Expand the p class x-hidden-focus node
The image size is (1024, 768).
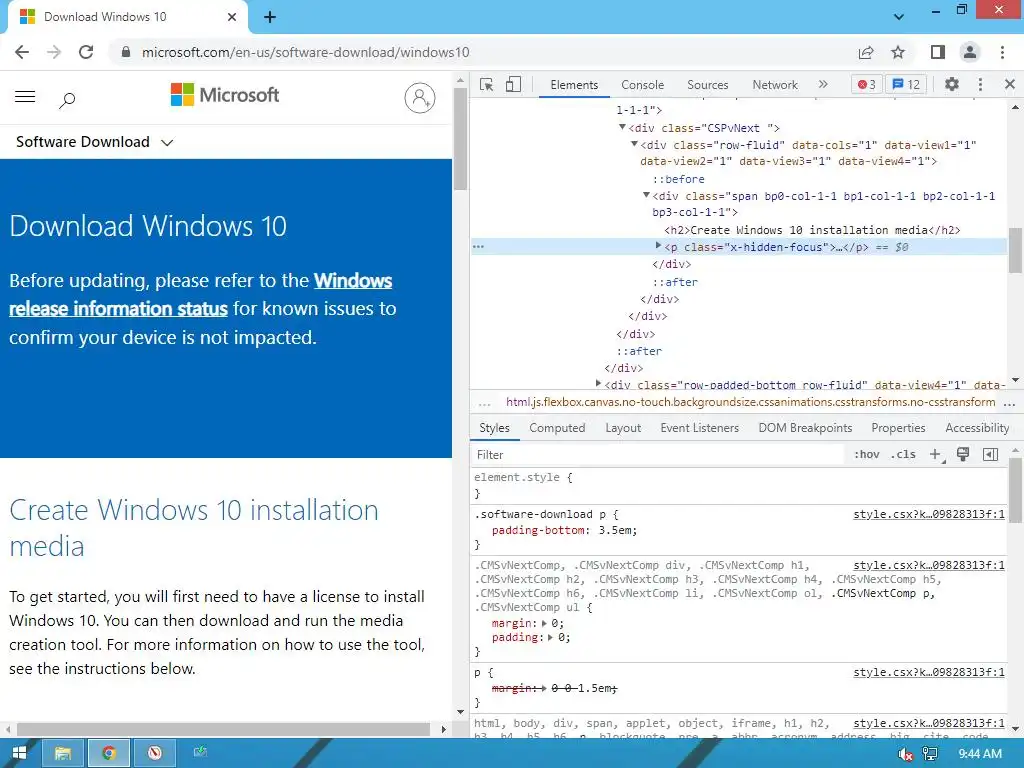click(x=658, y=246)
